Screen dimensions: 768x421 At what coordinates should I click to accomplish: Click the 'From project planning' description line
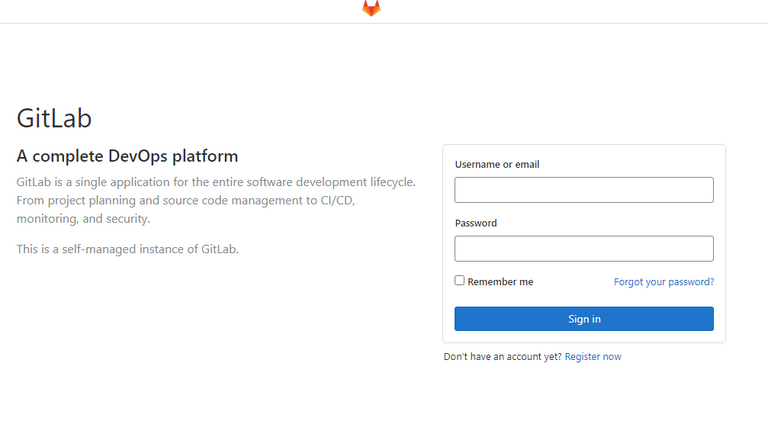pyautogui.click(x=186, y=201)
